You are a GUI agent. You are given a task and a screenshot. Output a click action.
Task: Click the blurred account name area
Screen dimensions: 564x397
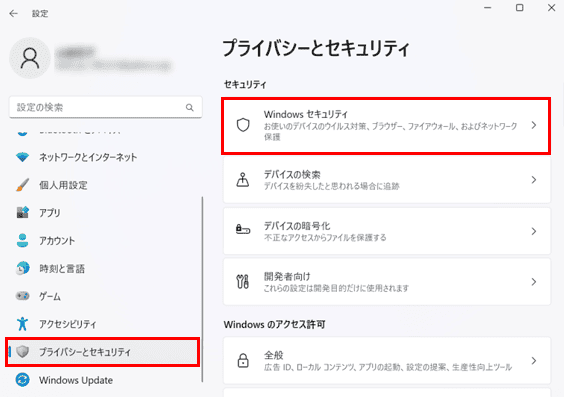[x=114, y=58]
